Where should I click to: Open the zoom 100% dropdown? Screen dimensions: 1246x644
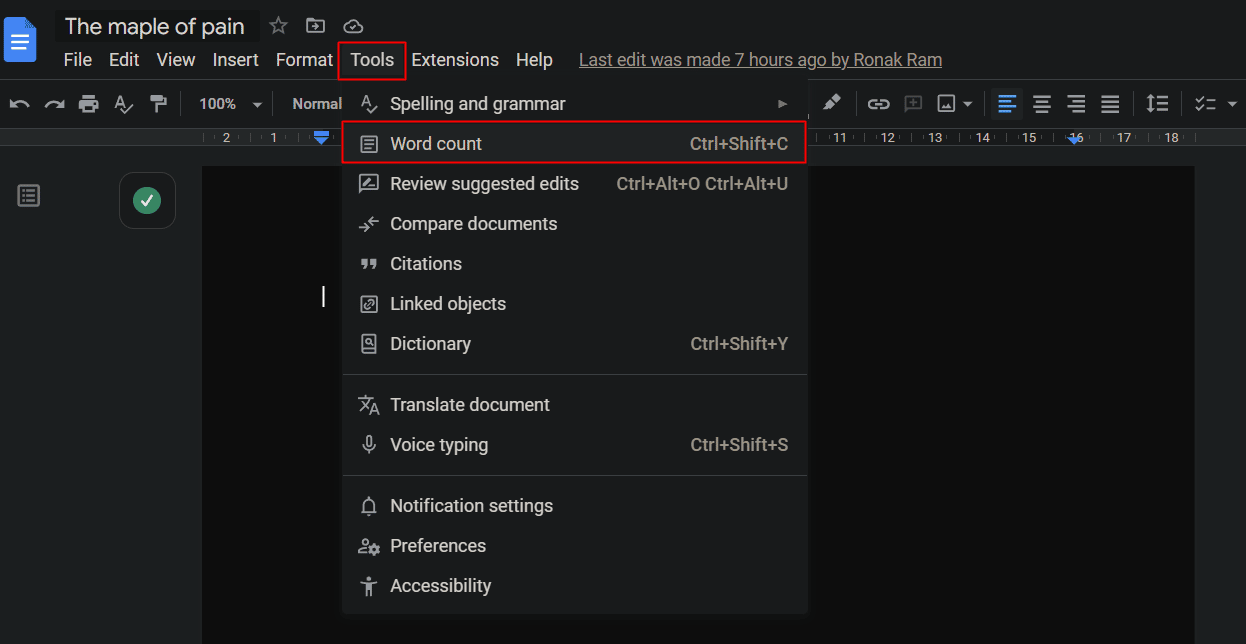tap(230, 104)
